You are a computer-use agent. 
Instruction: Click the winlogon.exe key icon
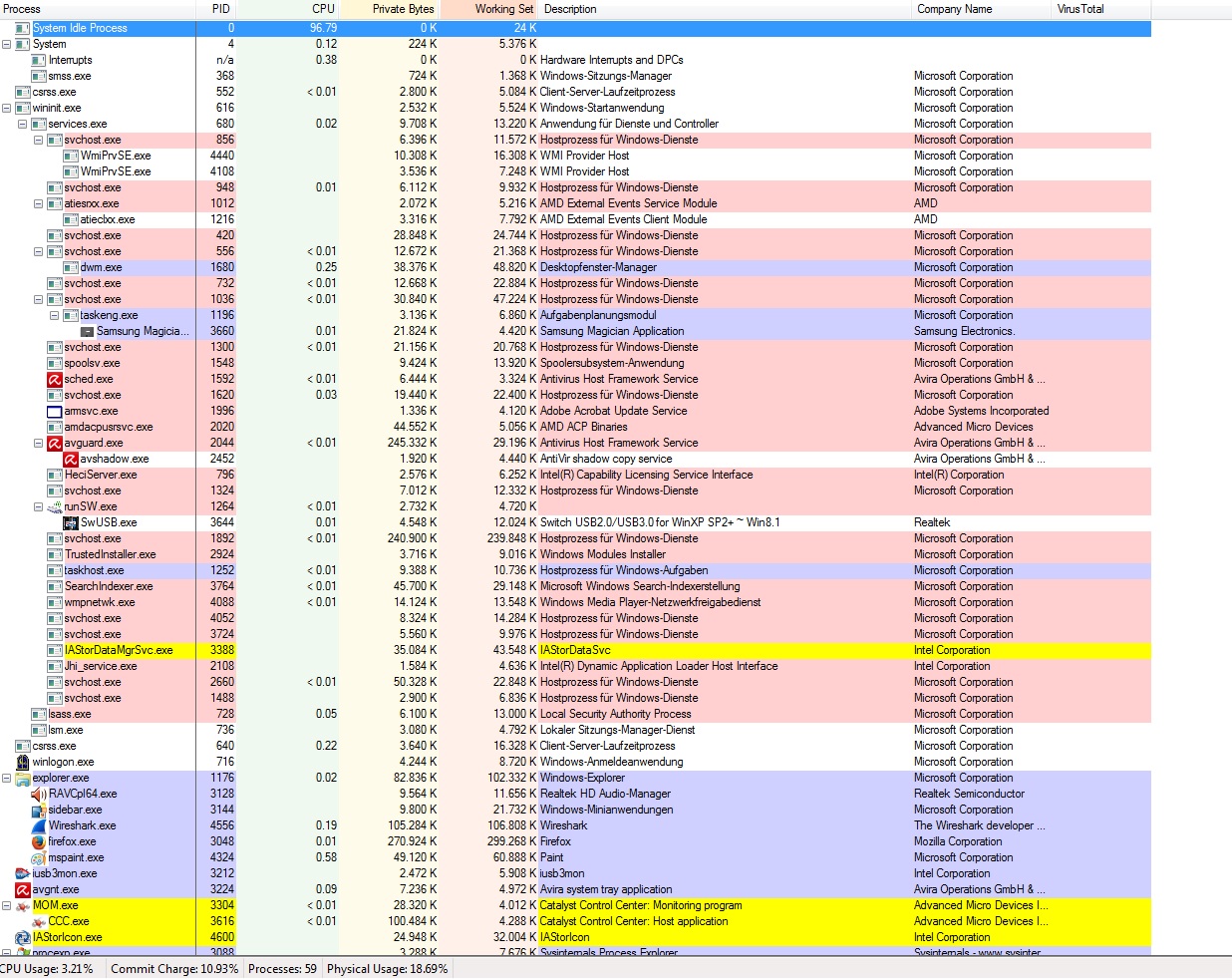pos(23,762)
